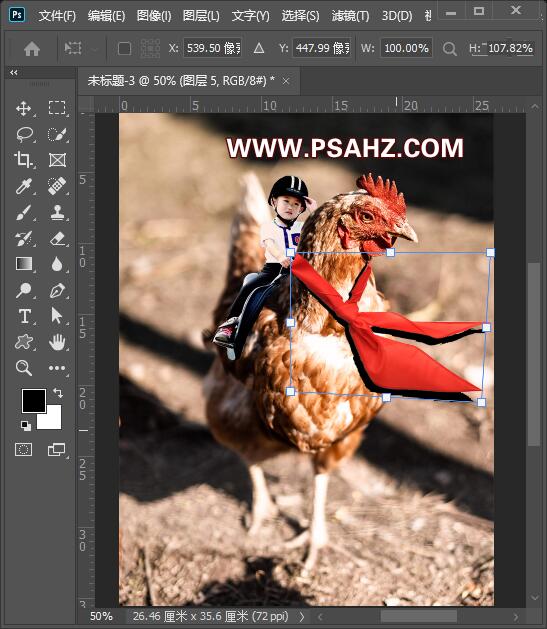Select the Pen tool
This screenshot has height=629, width=547.
(57, 290)
